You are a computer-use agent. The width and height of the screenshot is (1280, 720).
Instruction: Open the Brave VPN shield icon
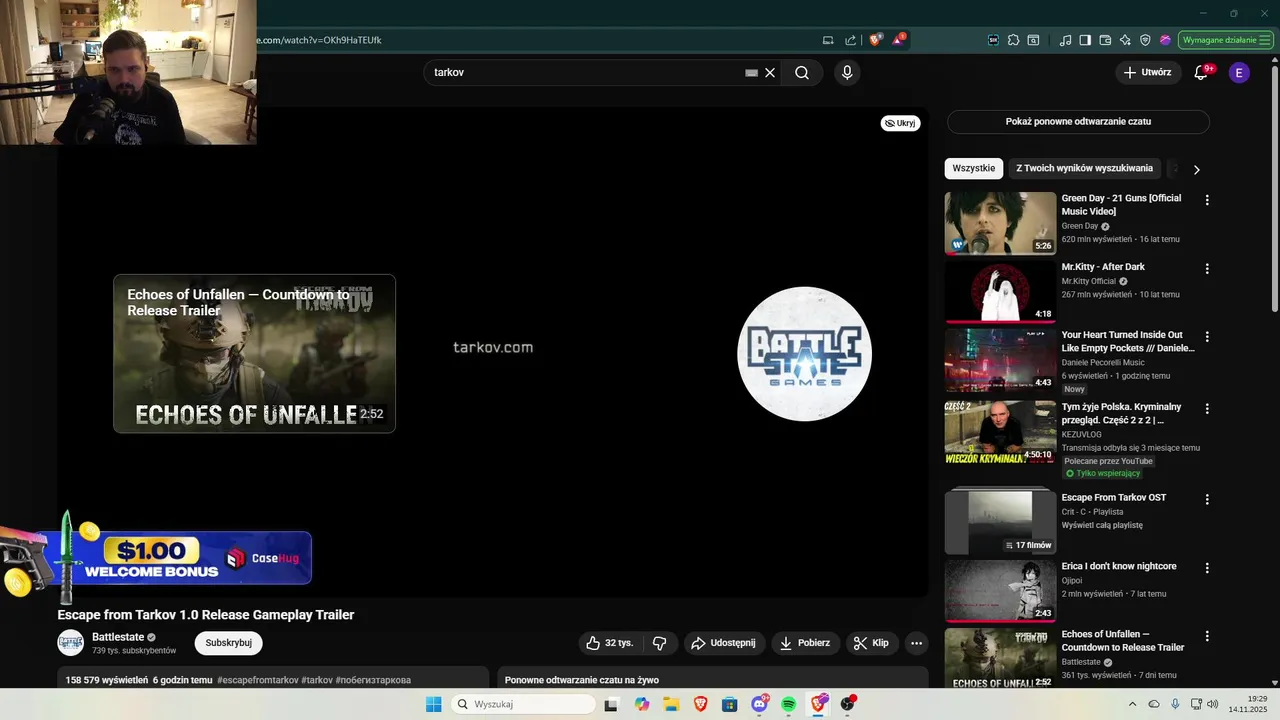pos(1145,40)
